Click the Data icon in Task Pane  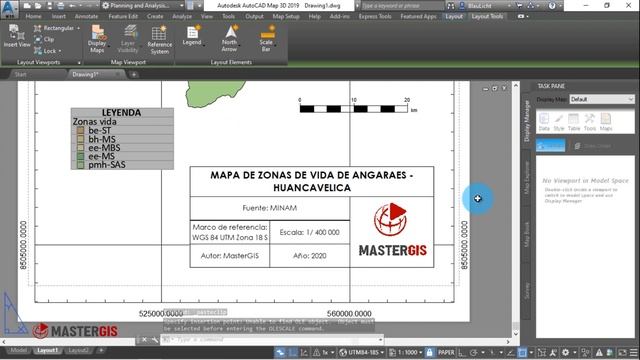pyautogui.click(x=544, y=122)
